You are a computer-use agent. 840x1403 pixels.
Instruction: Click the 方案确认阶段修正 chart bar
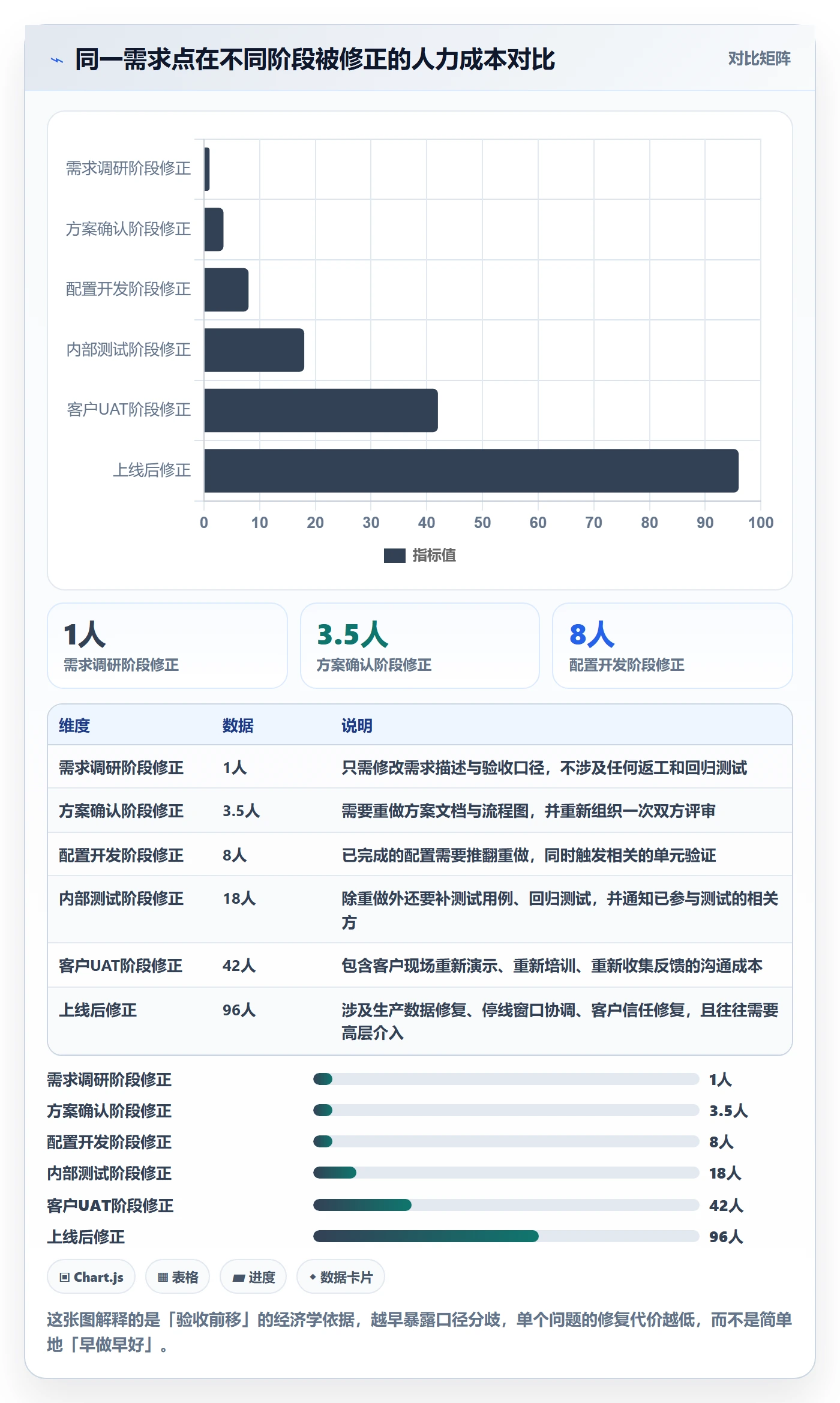pos(214,229)
